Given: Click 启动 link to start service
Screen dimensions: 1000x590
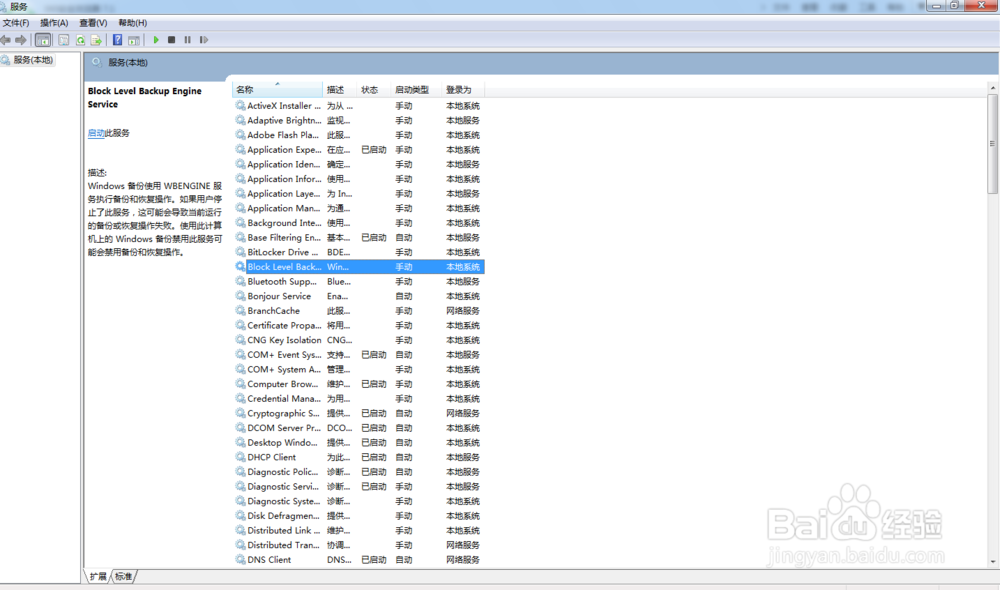Looking at the screenshot, I should tap(96, 133).
